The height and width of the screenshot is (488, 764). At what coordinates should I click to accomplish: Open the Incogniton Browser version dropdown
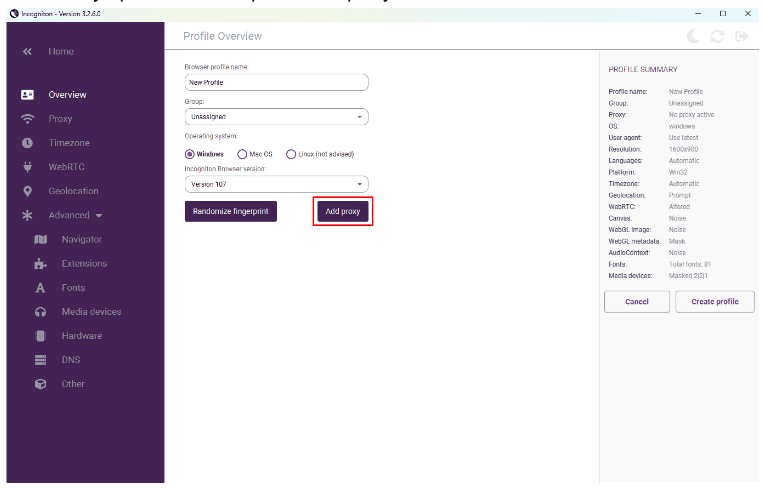click(276, 184)
